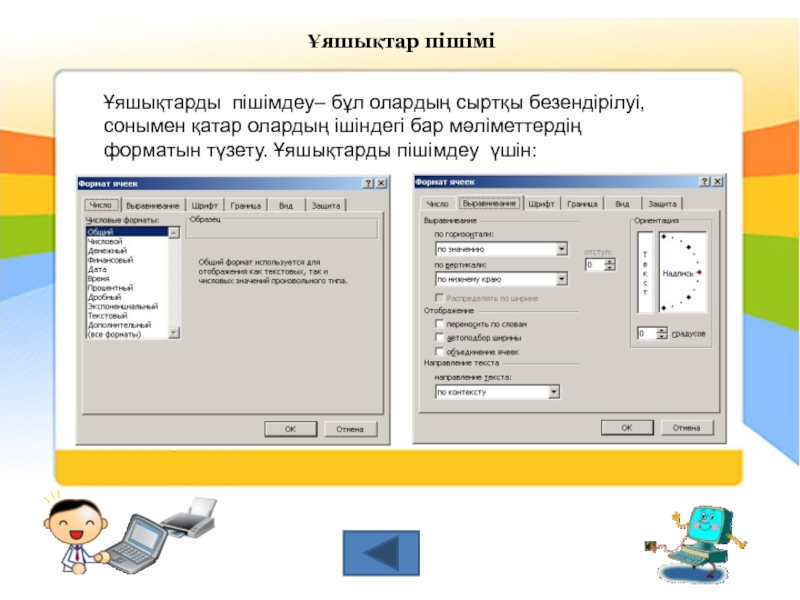Click the отступ spinner arrows

pyautogui.click(x=610, y=265)
